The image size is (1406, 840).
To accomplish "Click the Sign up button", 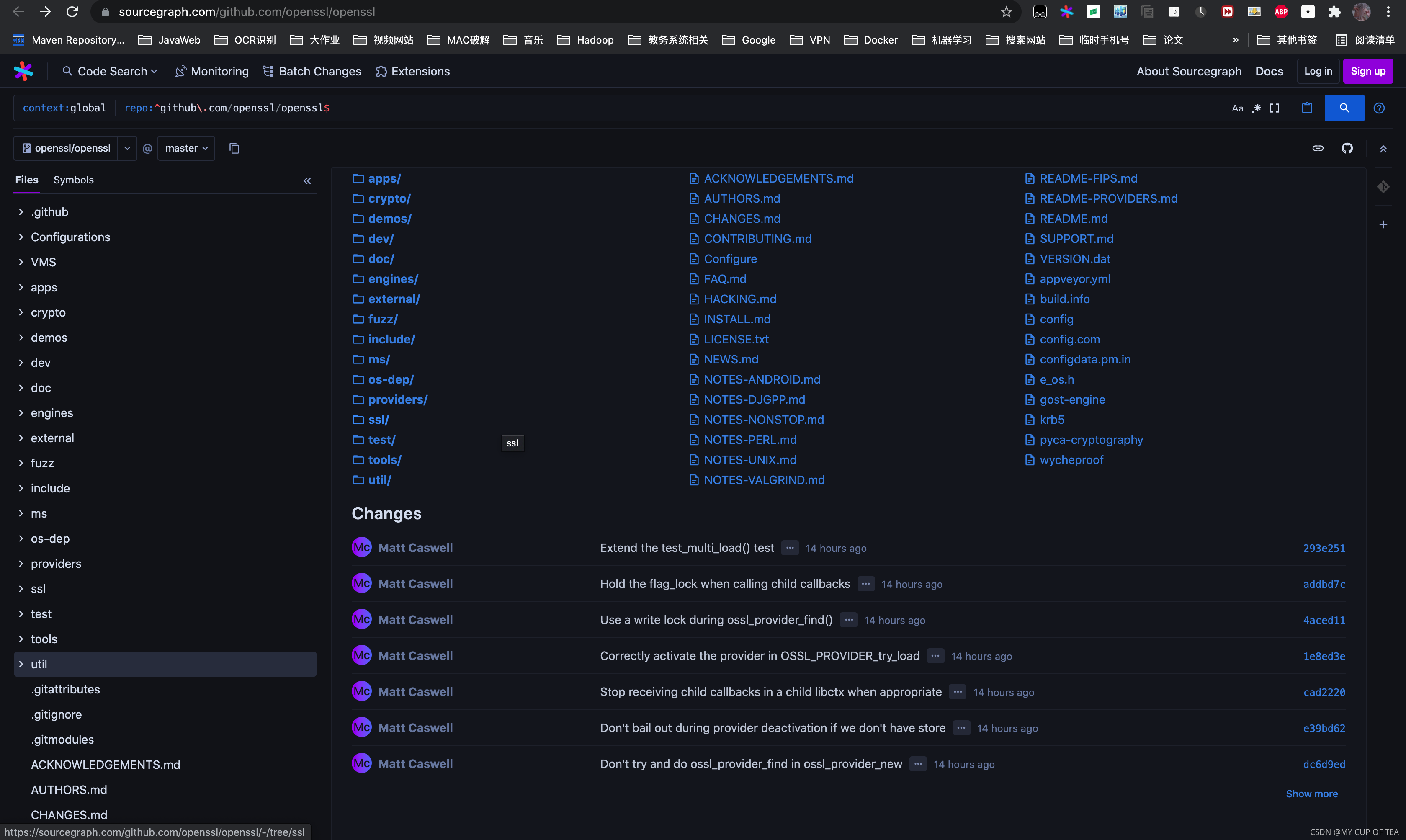I will [x=1367, y=71].
